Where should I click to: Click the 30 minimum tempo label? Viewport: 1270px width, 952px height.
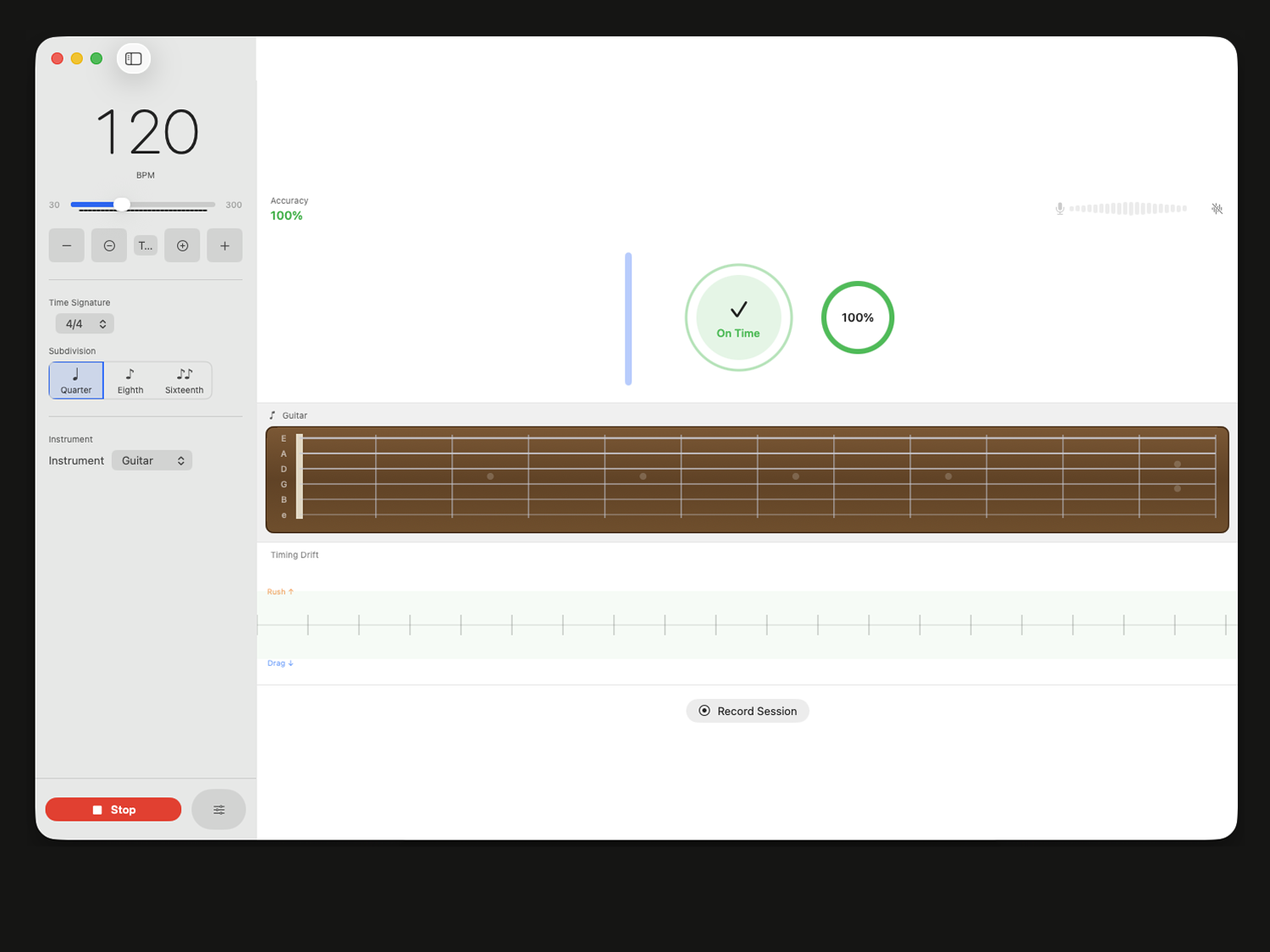54,205
